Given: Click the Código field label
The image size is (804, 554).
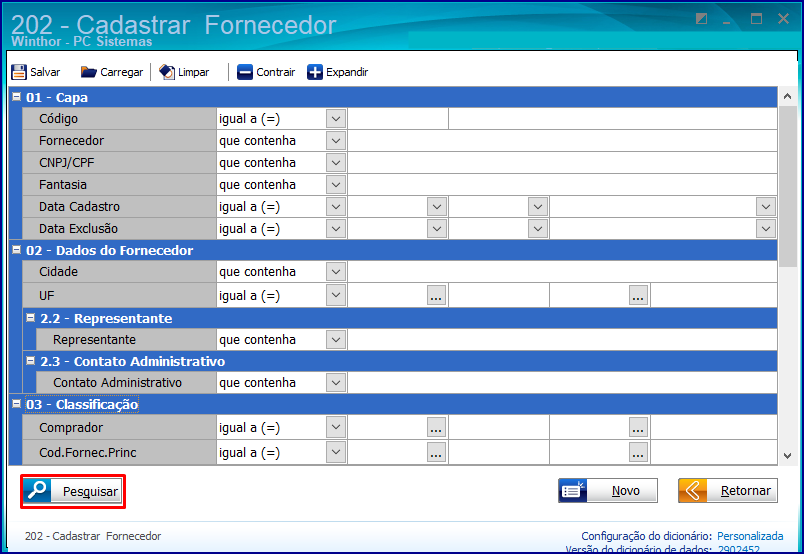Looking at the screenshot, I should pyautogui.click(x=58, y=119).
